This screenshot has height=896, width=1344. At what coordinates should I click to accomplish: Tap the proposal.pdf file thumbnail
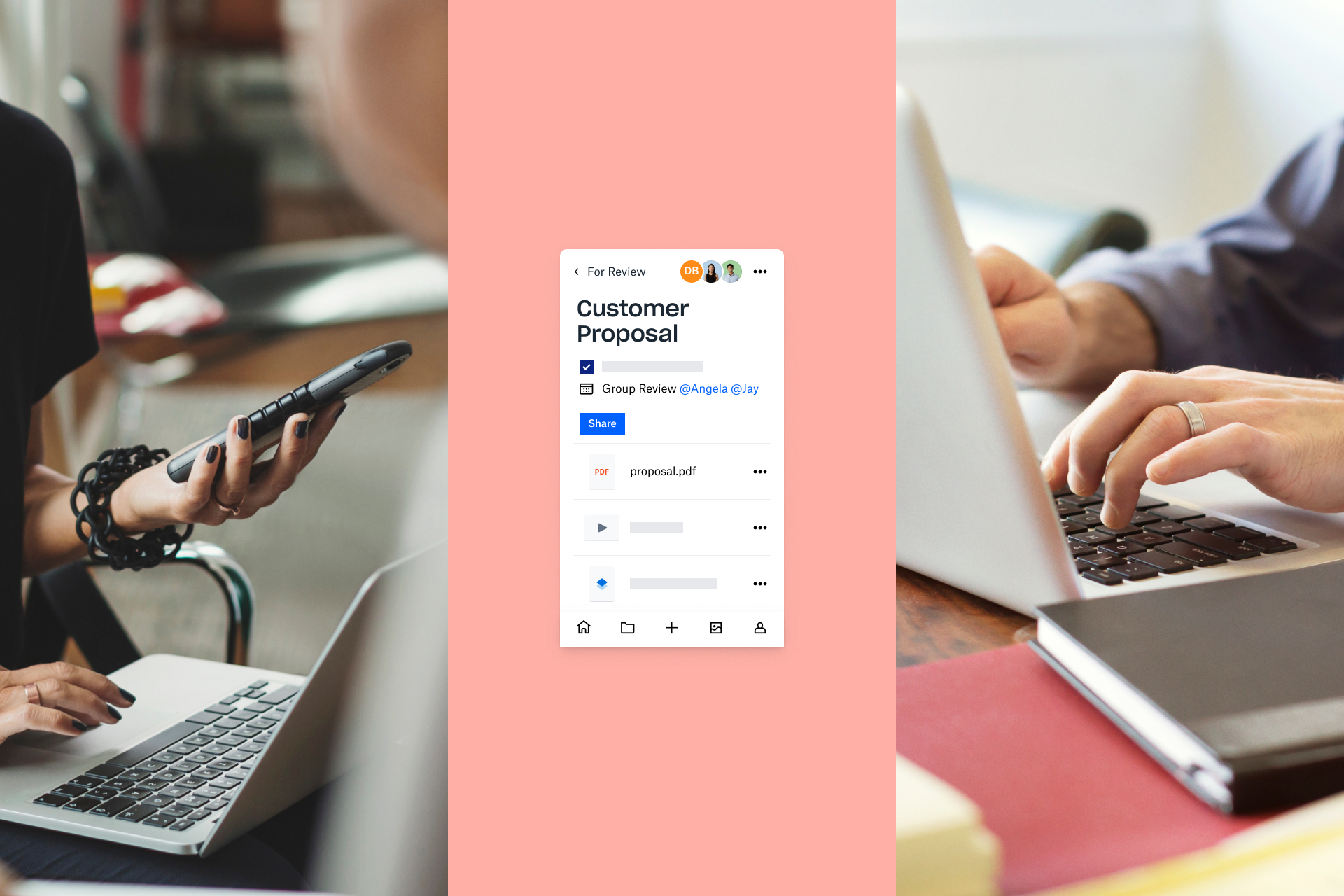[x=600, y=471]
